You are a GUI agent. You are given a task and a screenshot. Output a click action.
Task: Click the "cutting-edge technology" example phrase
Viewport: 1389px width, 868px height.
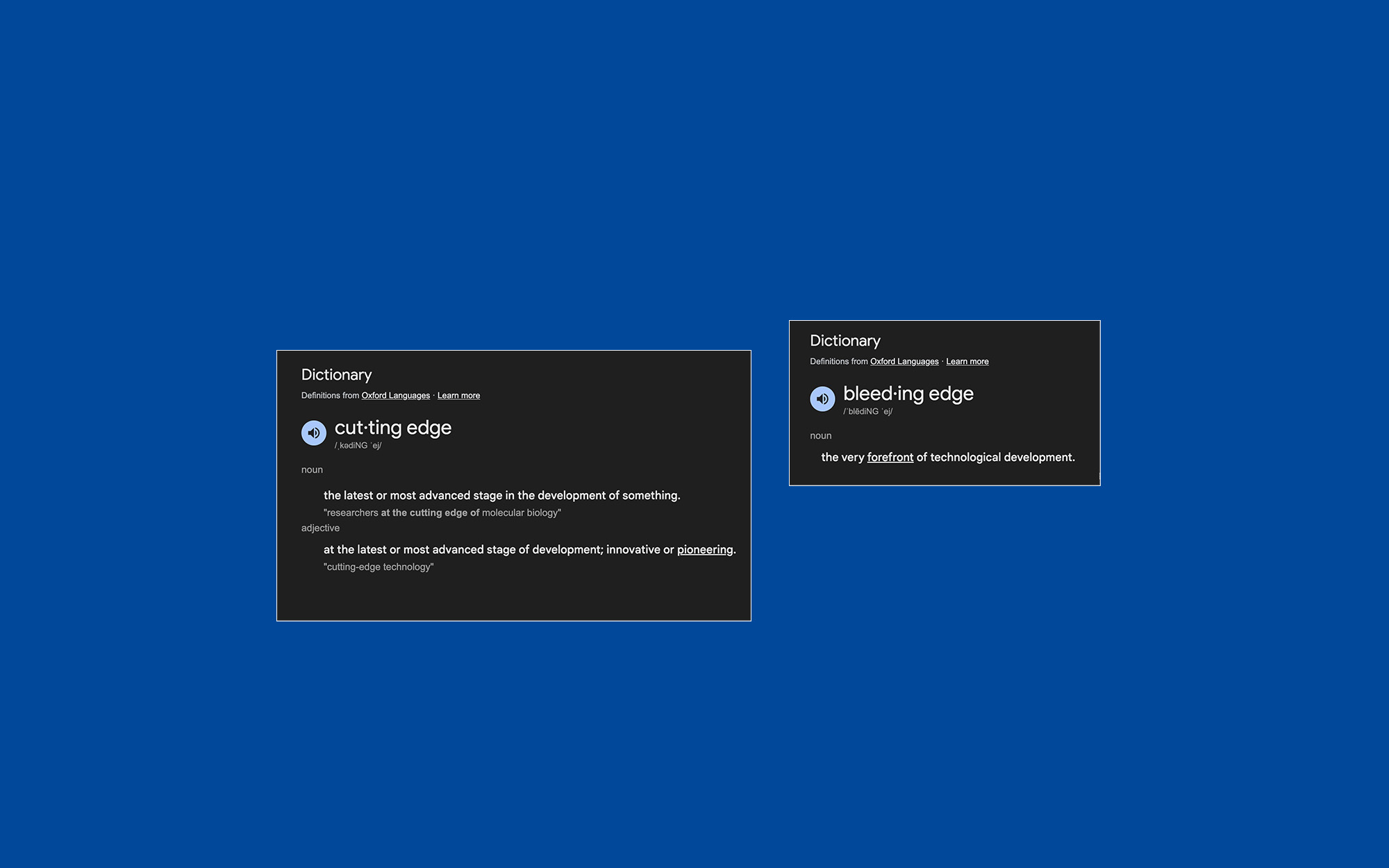379,567
